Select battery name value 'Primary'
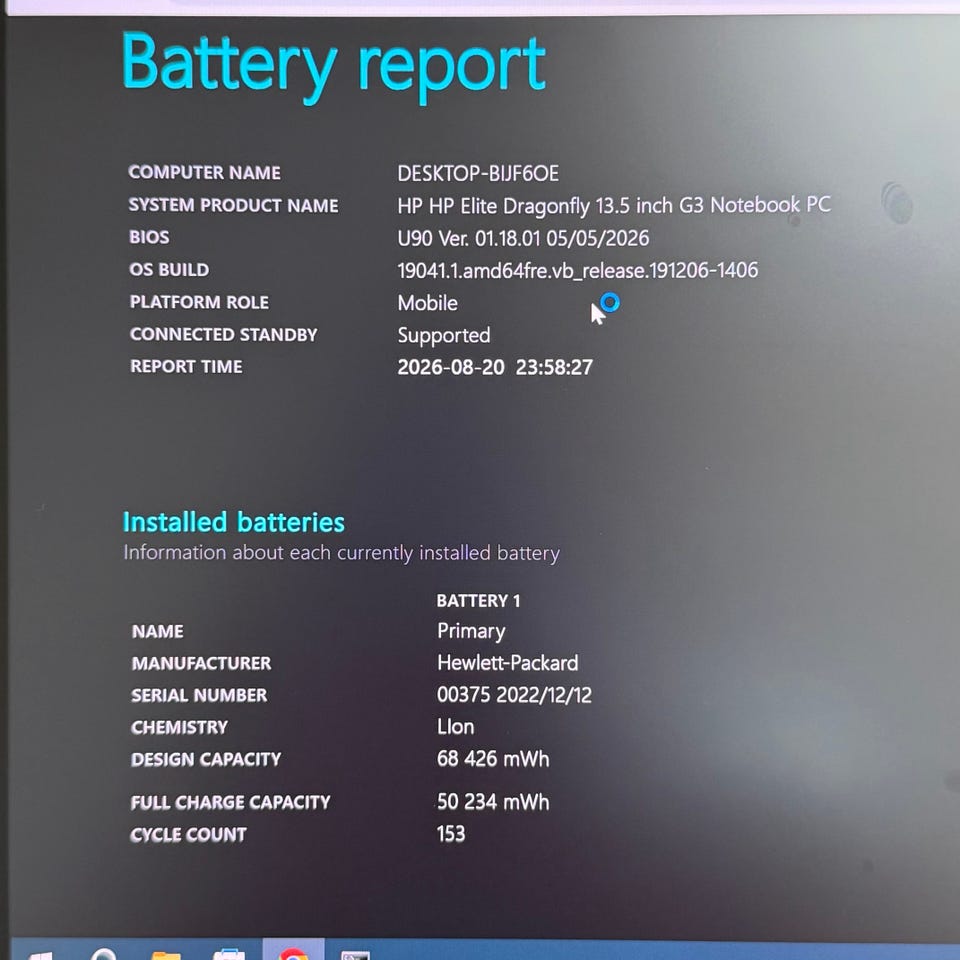The width and height of the screenshot is (960, 960). [x=471, y=631]
